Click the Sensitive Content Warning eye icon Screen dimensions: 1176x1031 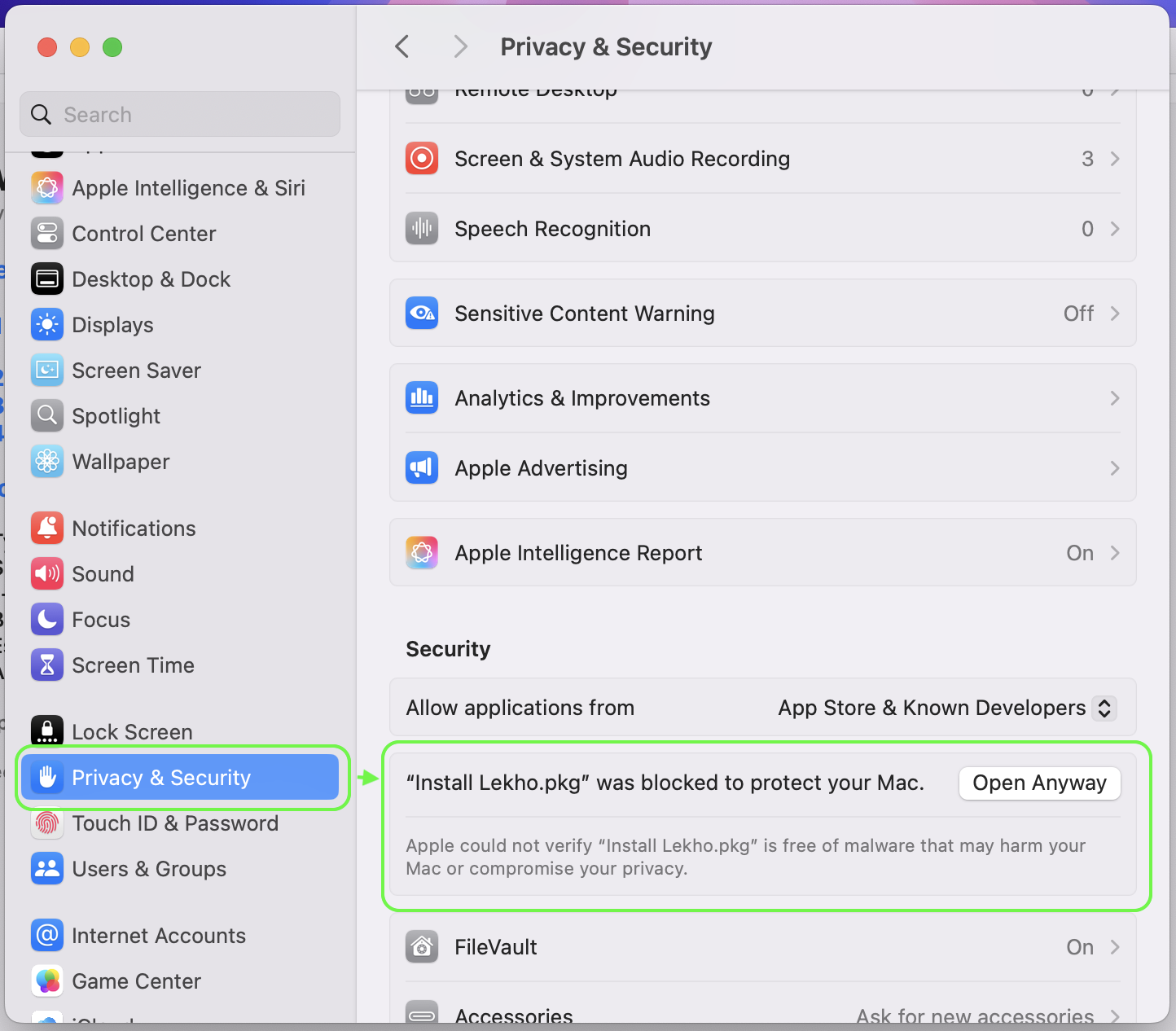[422, 314]
